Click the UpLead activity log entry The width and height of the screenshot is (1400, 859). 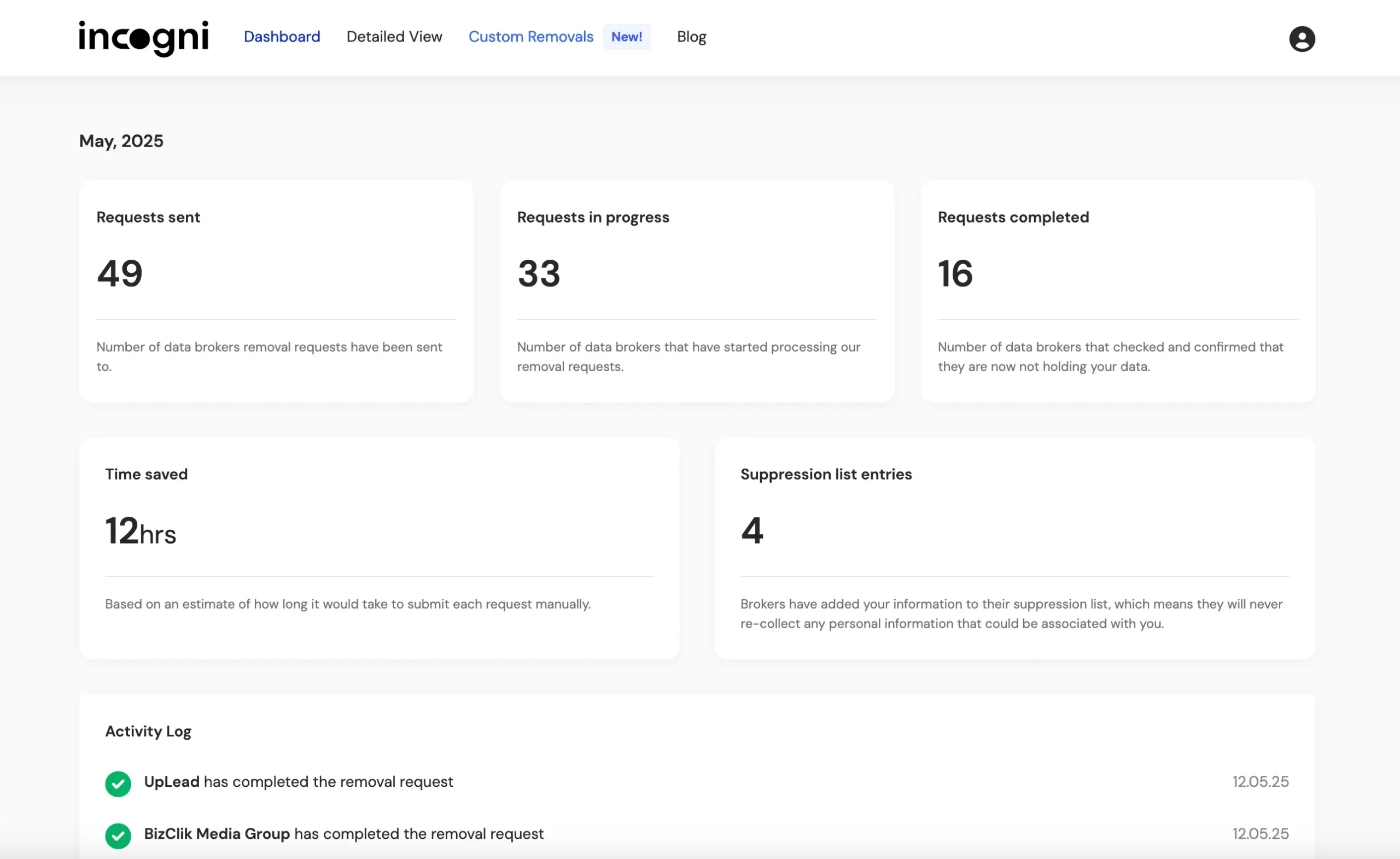tap(298, 782)
